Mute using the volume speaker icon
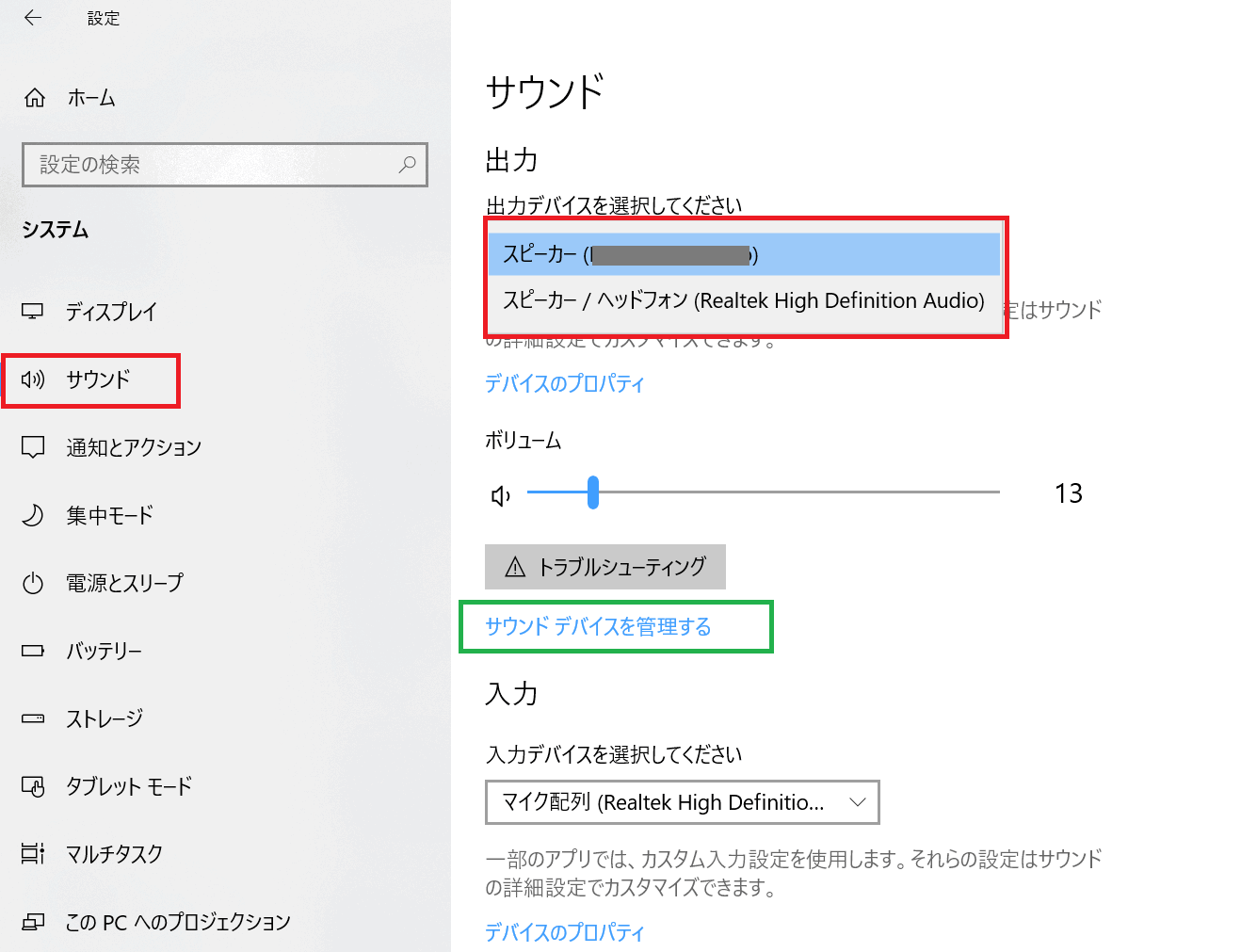This screenshot has height=952, width=1257. (x=501, y=495)
